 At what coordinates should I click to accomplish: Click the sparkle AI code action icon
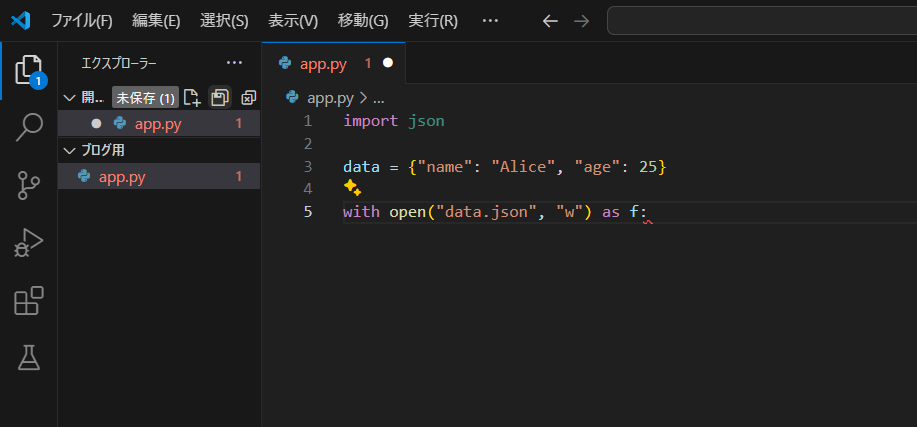point(352,188)
